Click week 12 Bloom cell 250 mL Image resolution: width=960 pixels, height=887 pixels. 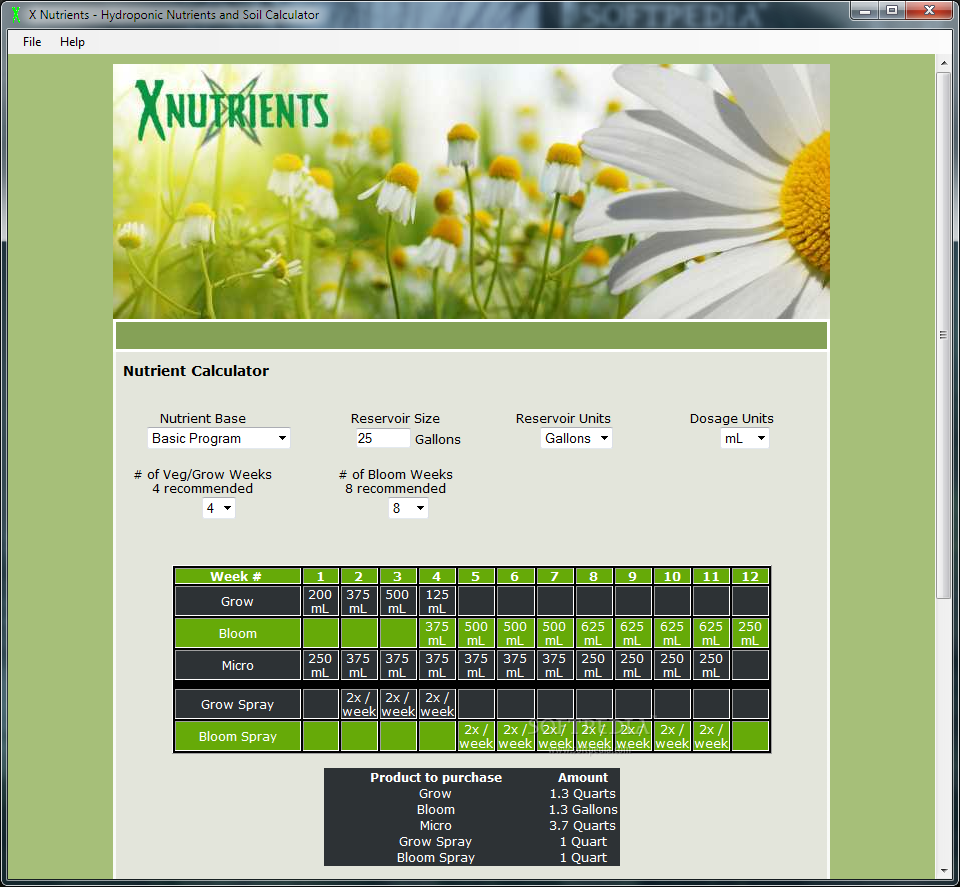[x=750, y=633]
